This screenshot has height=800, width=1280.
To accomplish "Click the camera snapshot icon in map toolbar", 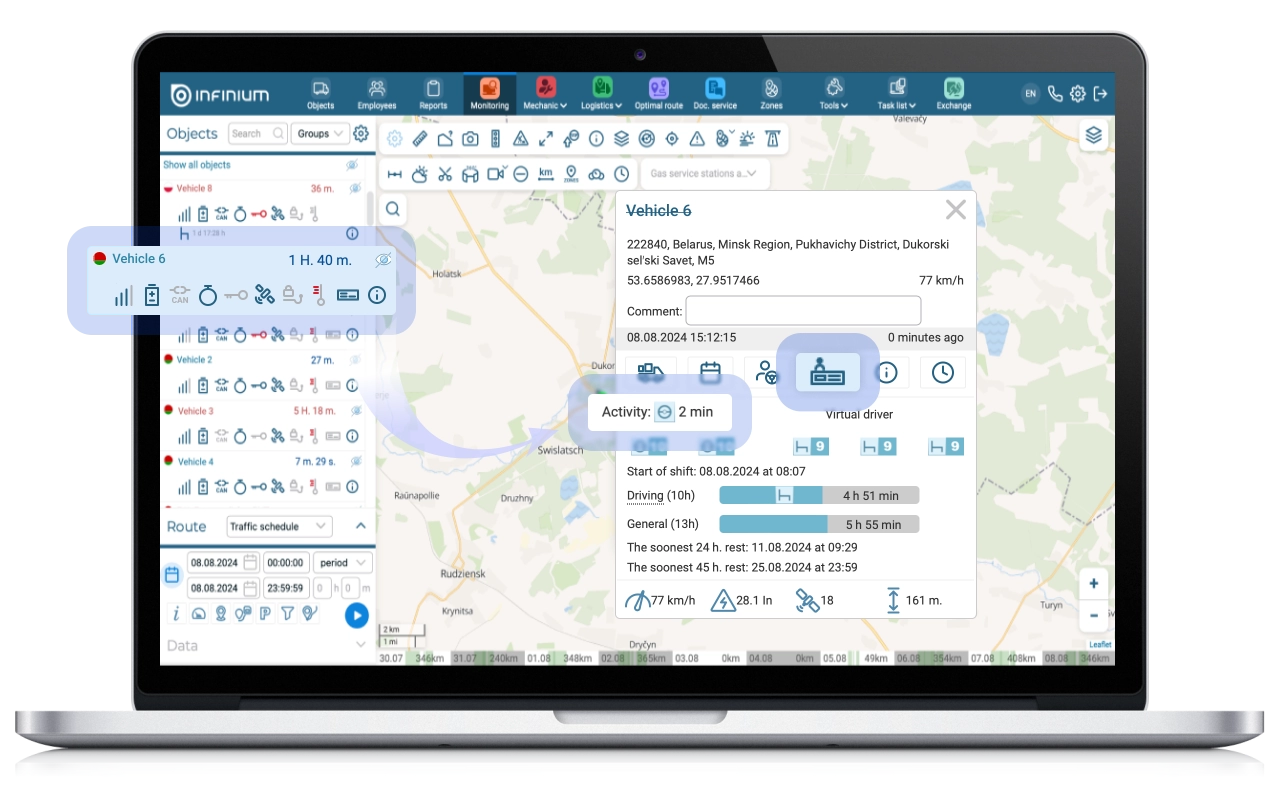I will coord(470,139).
